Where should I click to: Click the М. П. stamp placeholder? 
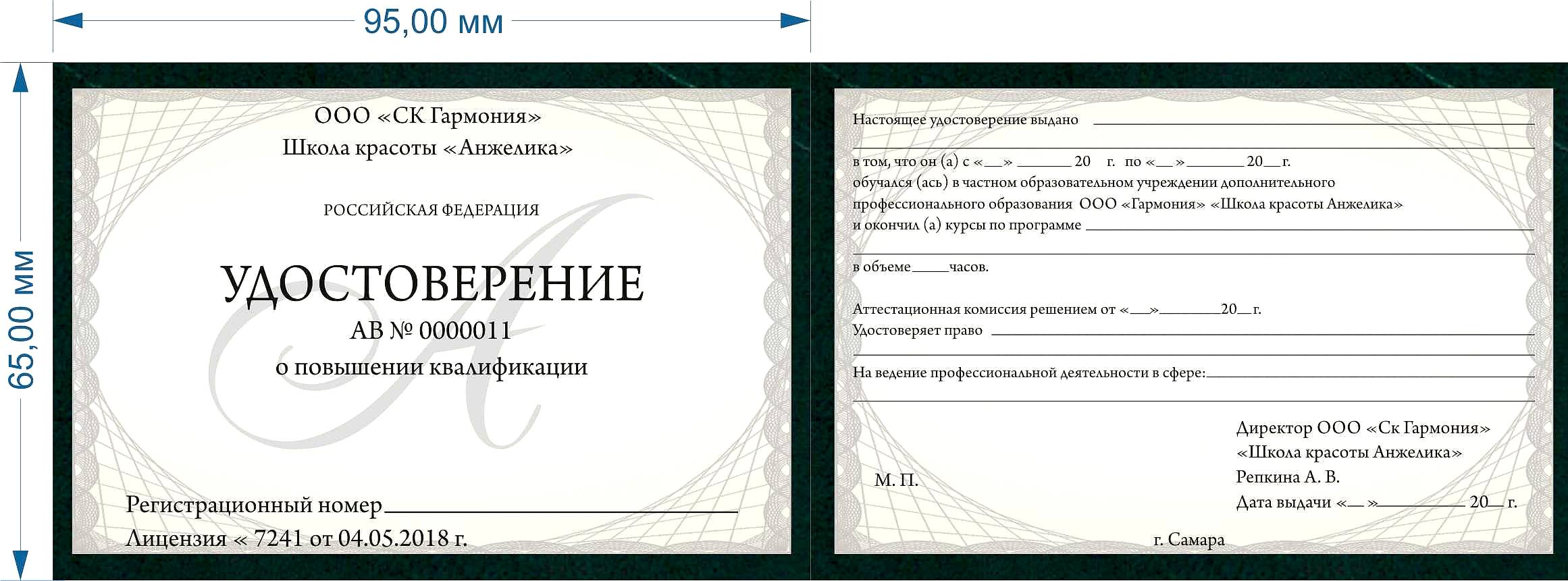(896, 480)
